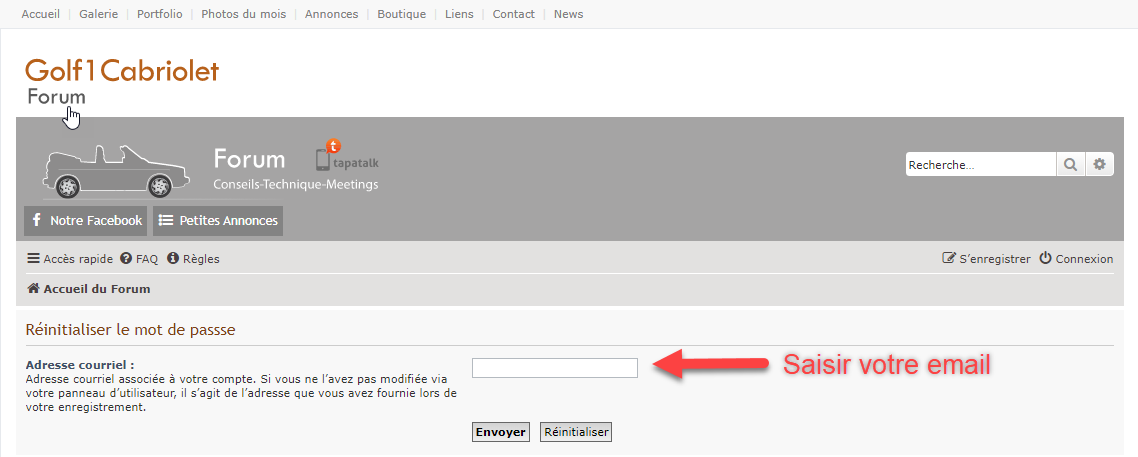Open advanced search gear icon

[1100, 165]
